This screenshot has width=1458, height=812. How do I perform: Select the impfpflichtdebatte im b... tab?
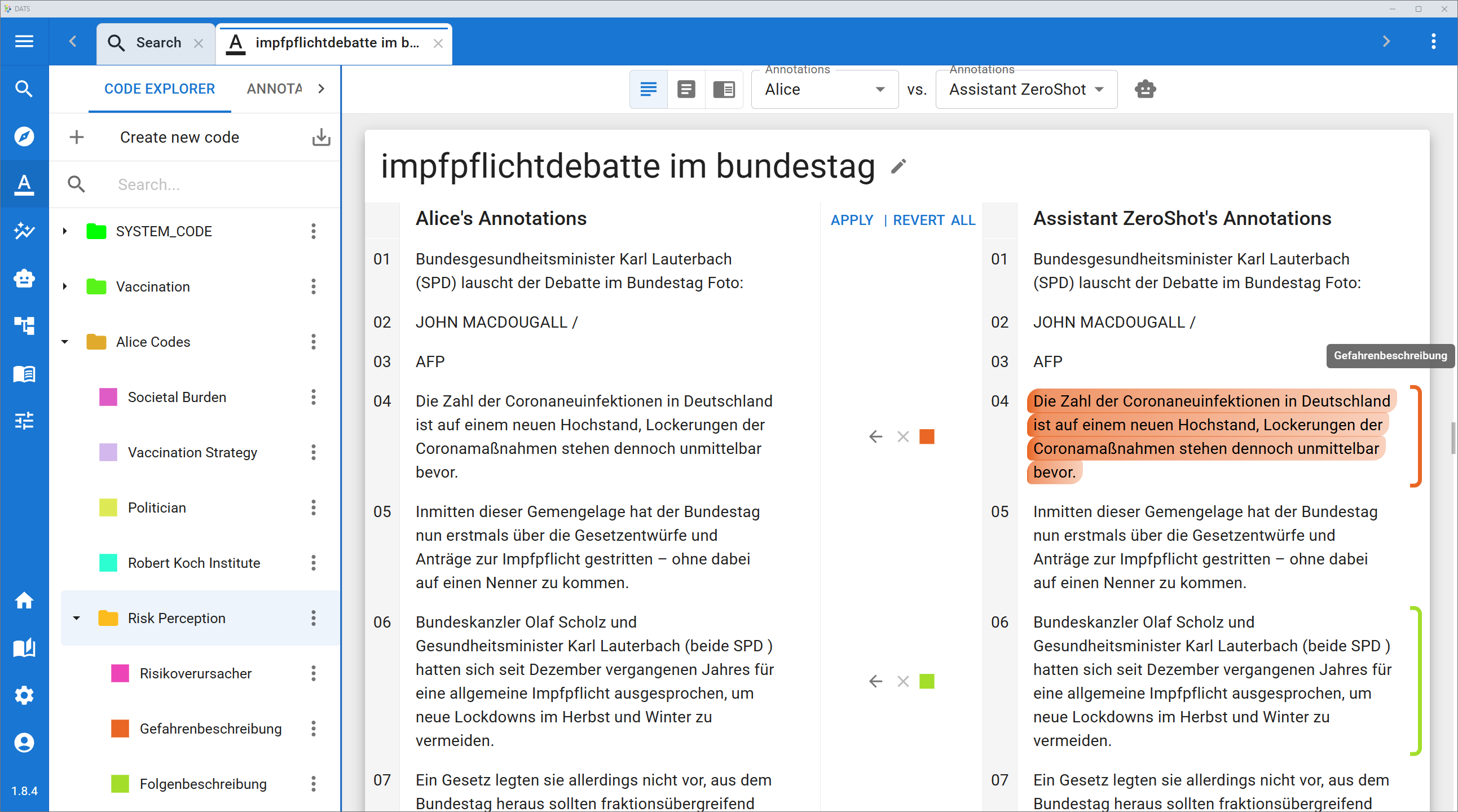coord(334,43)
